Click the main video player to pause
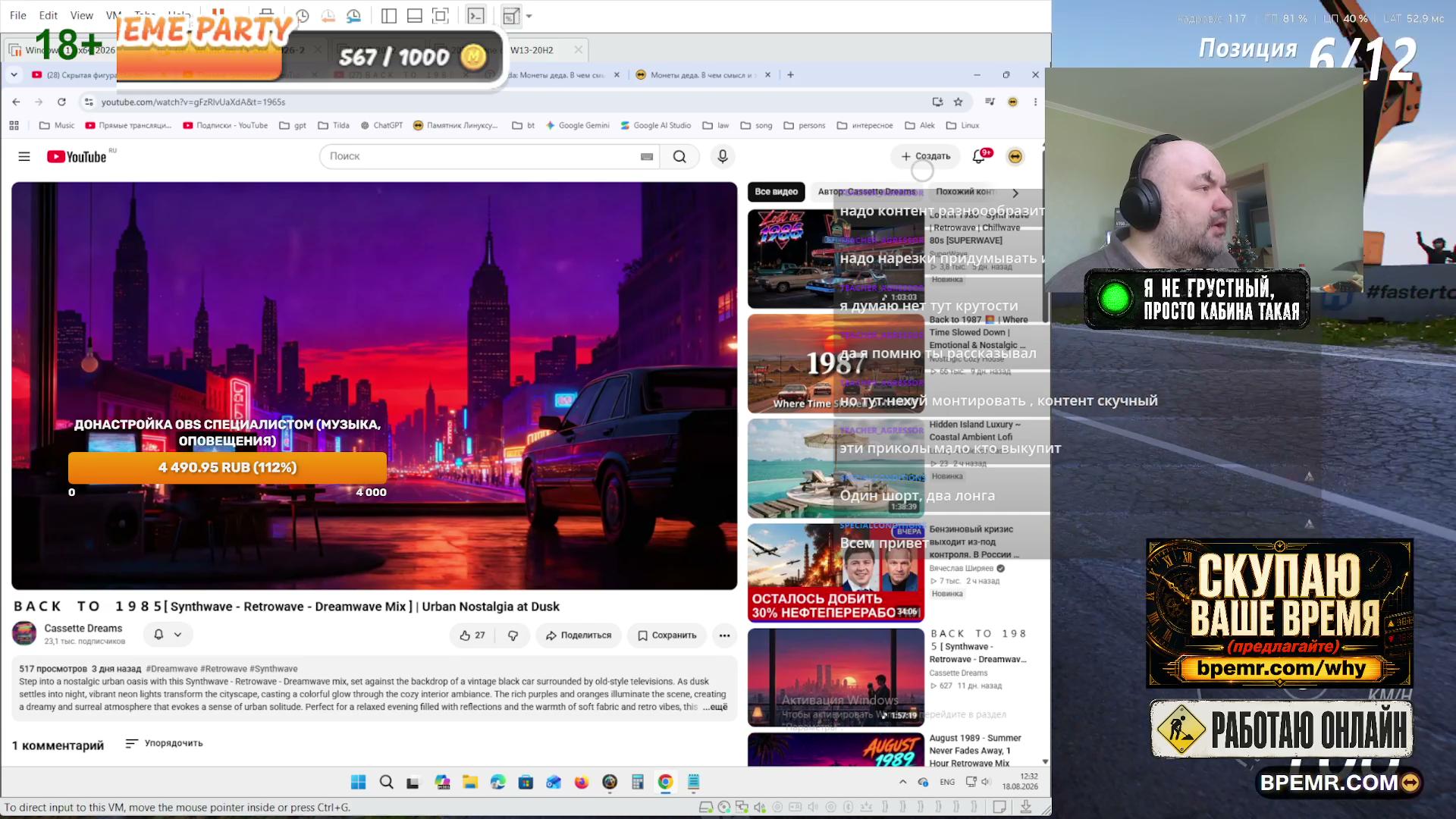The width and height of the screenshot is (1456, 819). pos(374,385)
